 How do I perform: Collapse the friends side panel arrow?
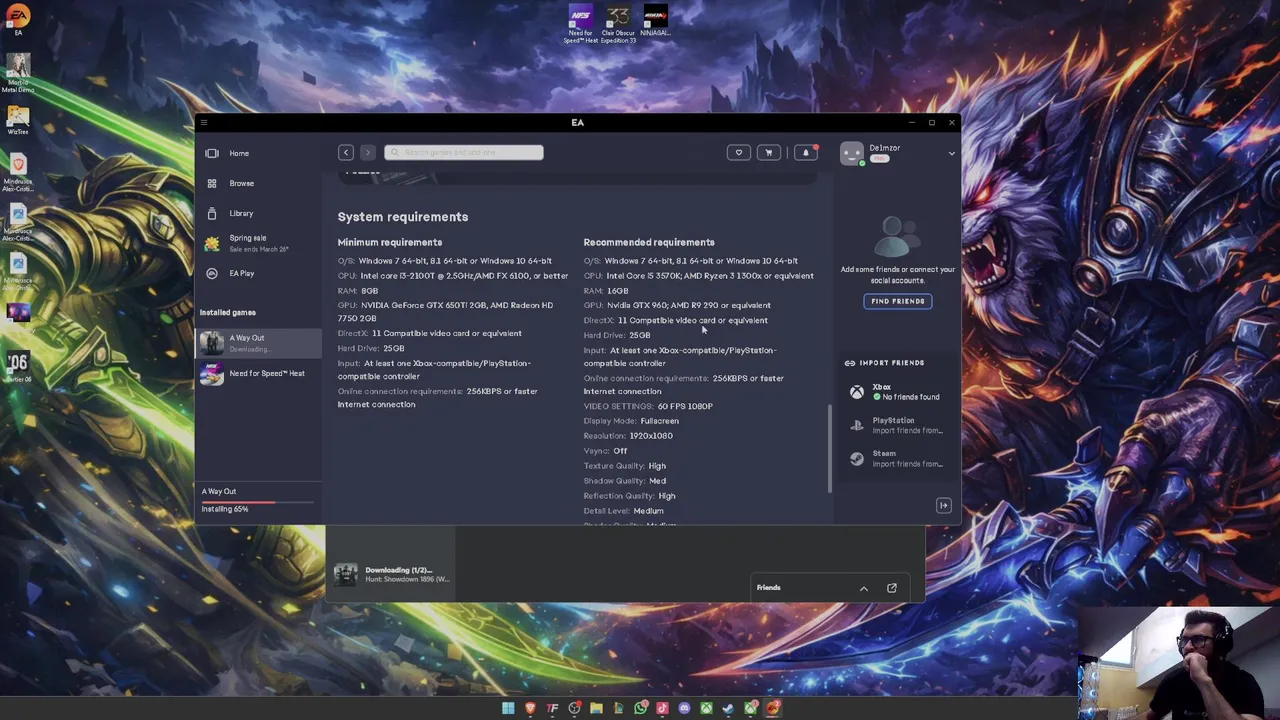point(943,505)
